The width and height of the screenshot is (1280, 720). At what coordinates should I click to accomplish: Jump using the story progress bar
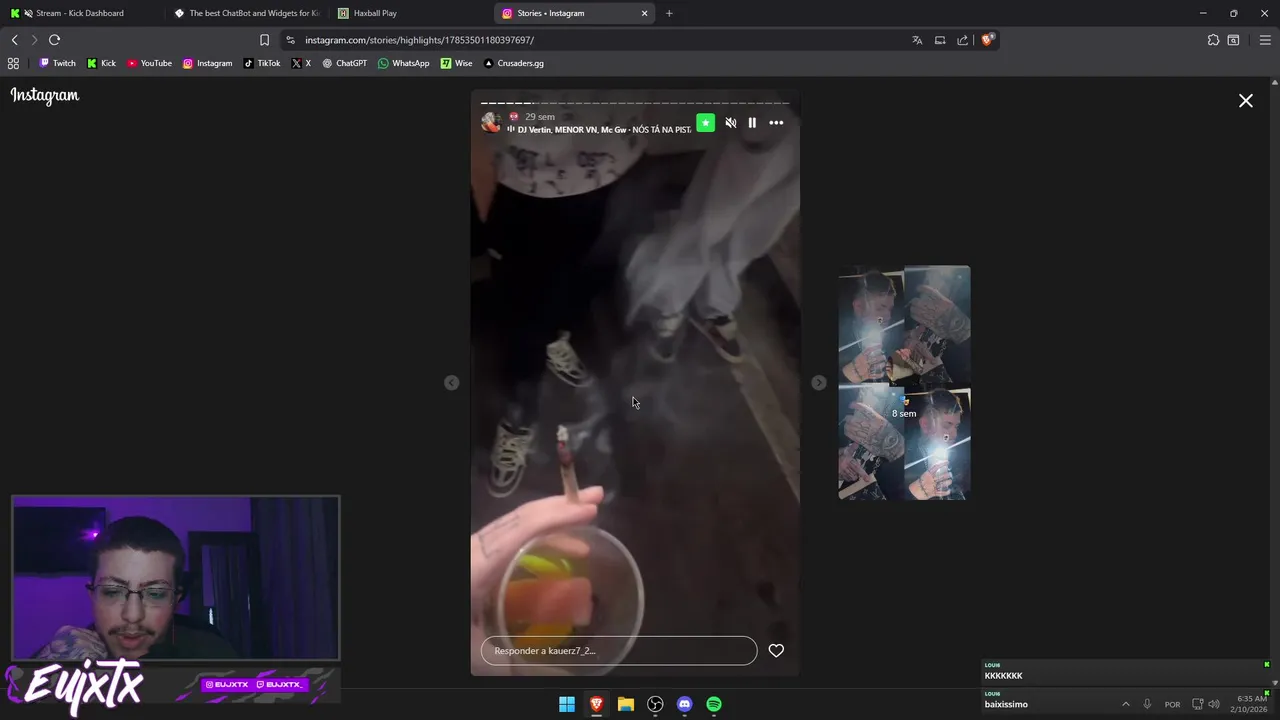pyautogui.click(x=635, y=103)
